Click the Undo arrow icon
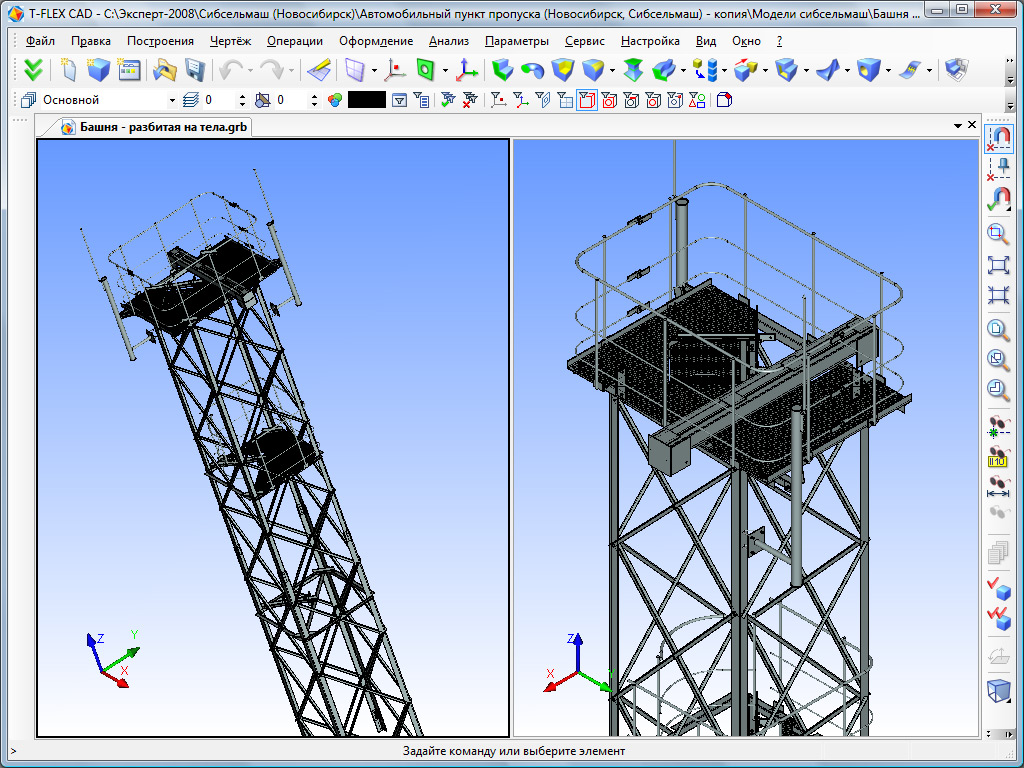Viewport: 1024px width, 768px height. tap(231, 70)
